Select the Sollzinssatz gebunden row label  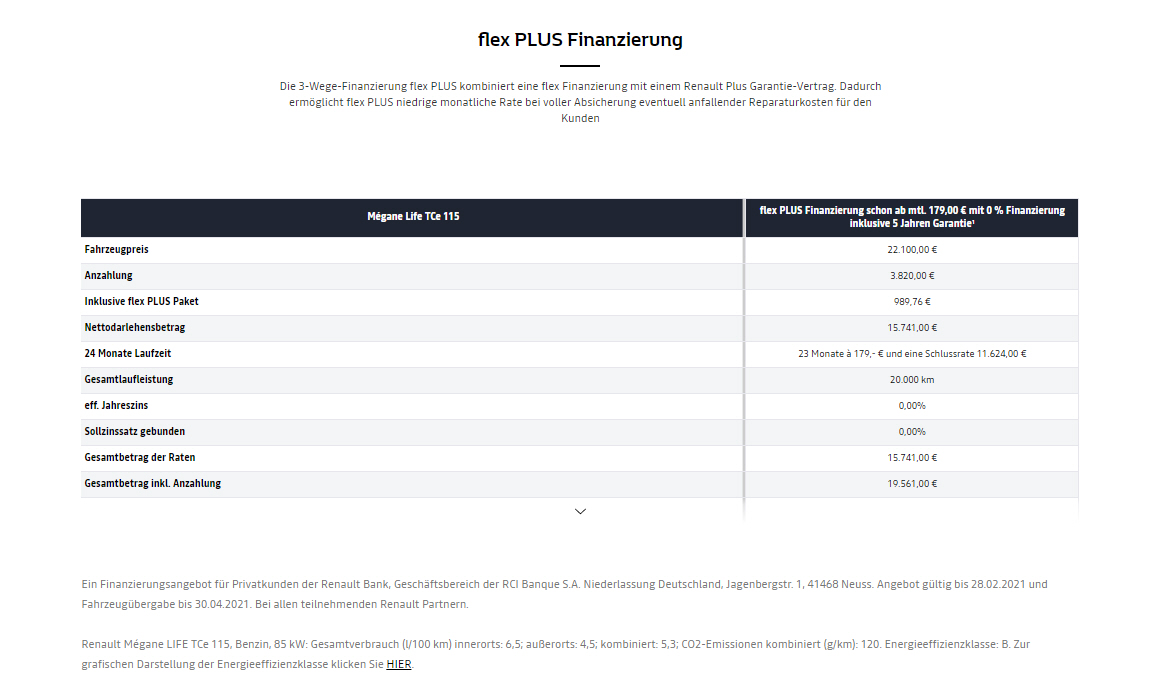[x=135, y=432]
